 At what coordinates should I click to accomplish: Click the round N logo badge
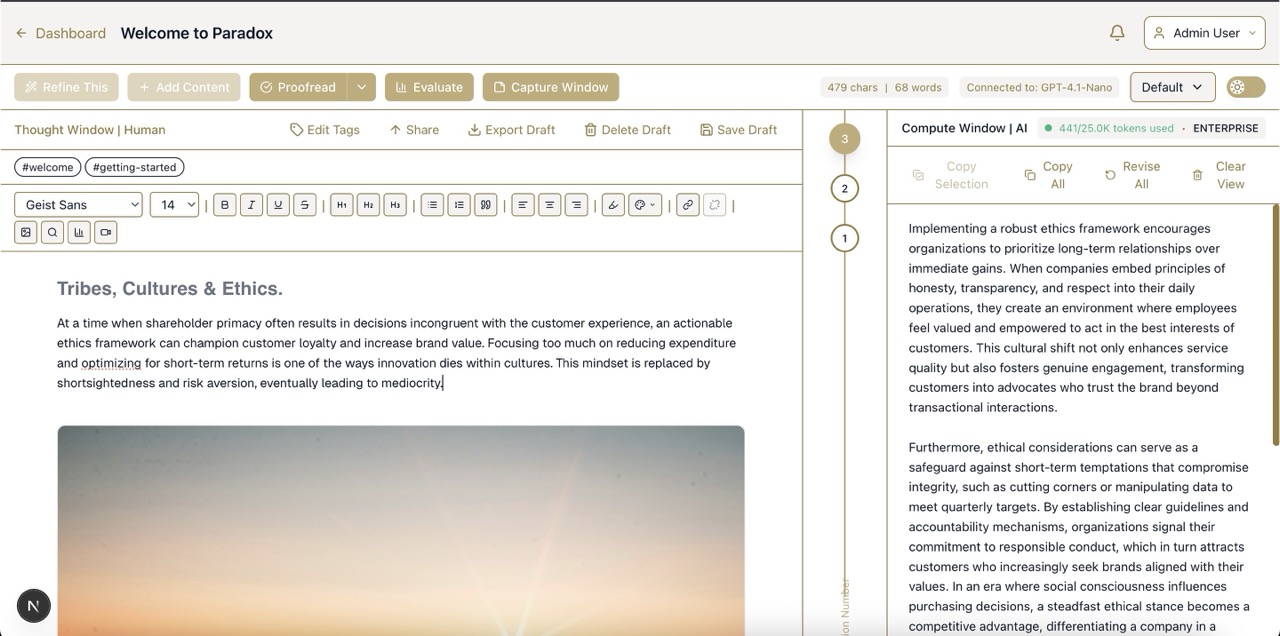(x=34, y=605)
